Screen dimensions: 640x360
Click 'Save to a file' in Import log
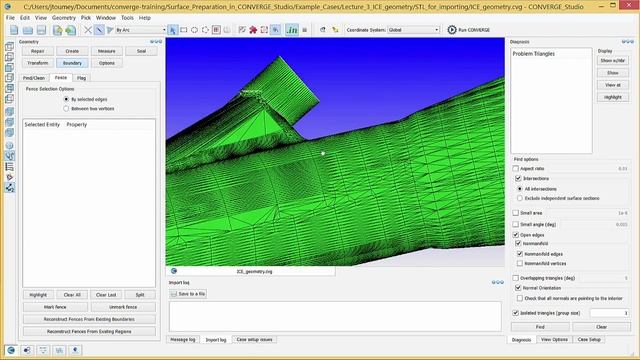tap(188, 294)
